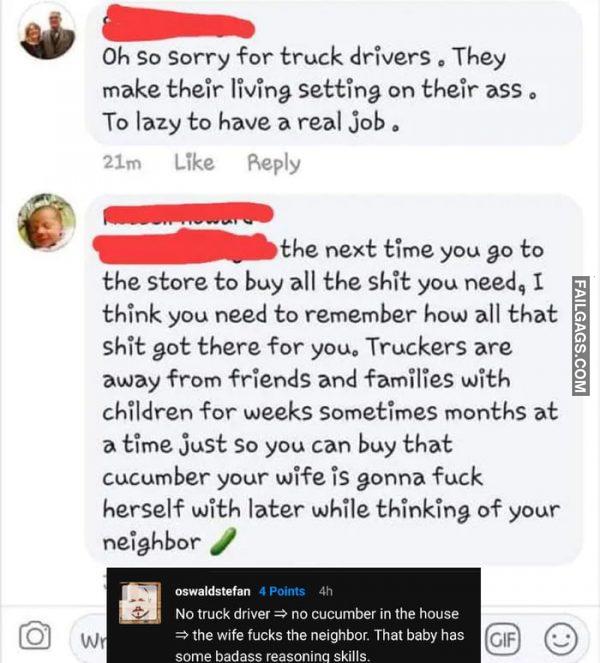Screen dimensions: 600x663
Task: Click the redacted name above first comment
Action: [178, 23]
